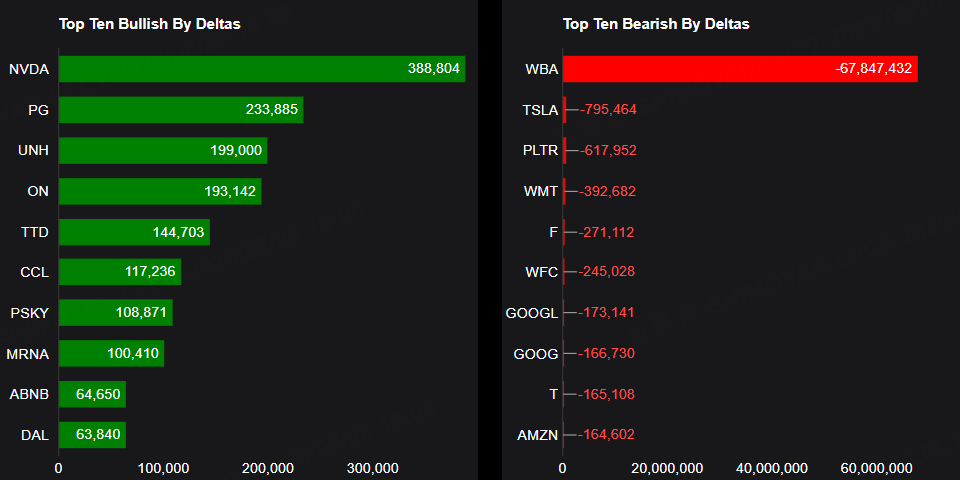Image resolution: width=960 pixels, height=480 pixels.
Task: Click the NVDA green bar
Action: click(x=261, y=69)
